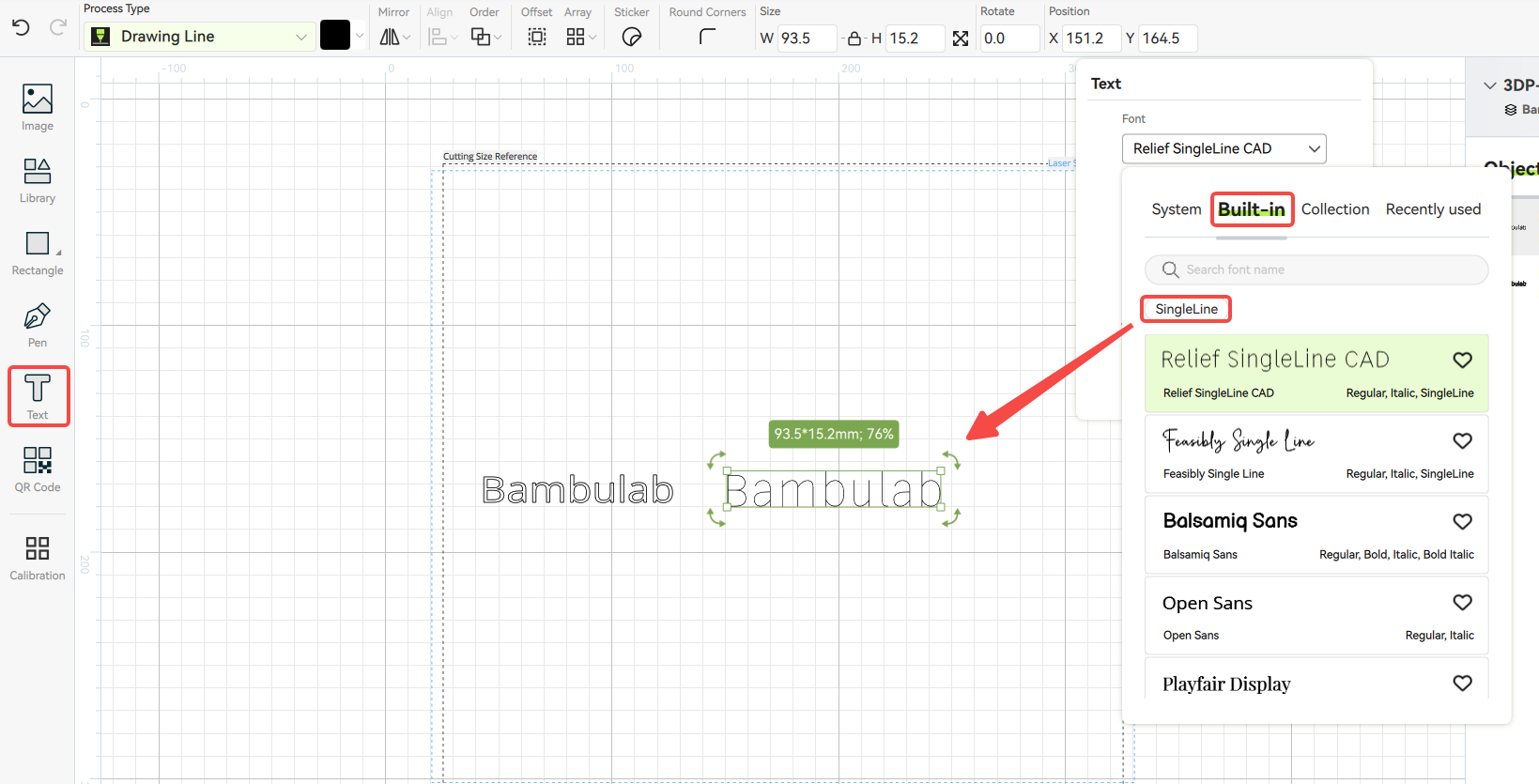Click the Drawing Line process type icon
This screenshot has width=1539, height=784.
pyautogui.click(x=100, y=37)
